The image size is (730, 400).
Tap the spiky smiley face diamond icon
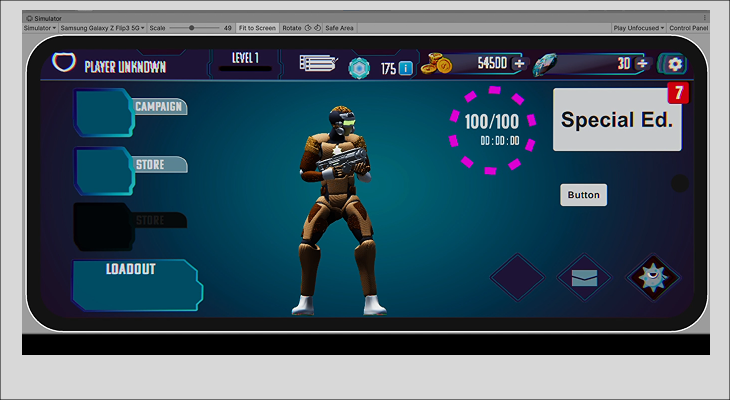[653, 278]
